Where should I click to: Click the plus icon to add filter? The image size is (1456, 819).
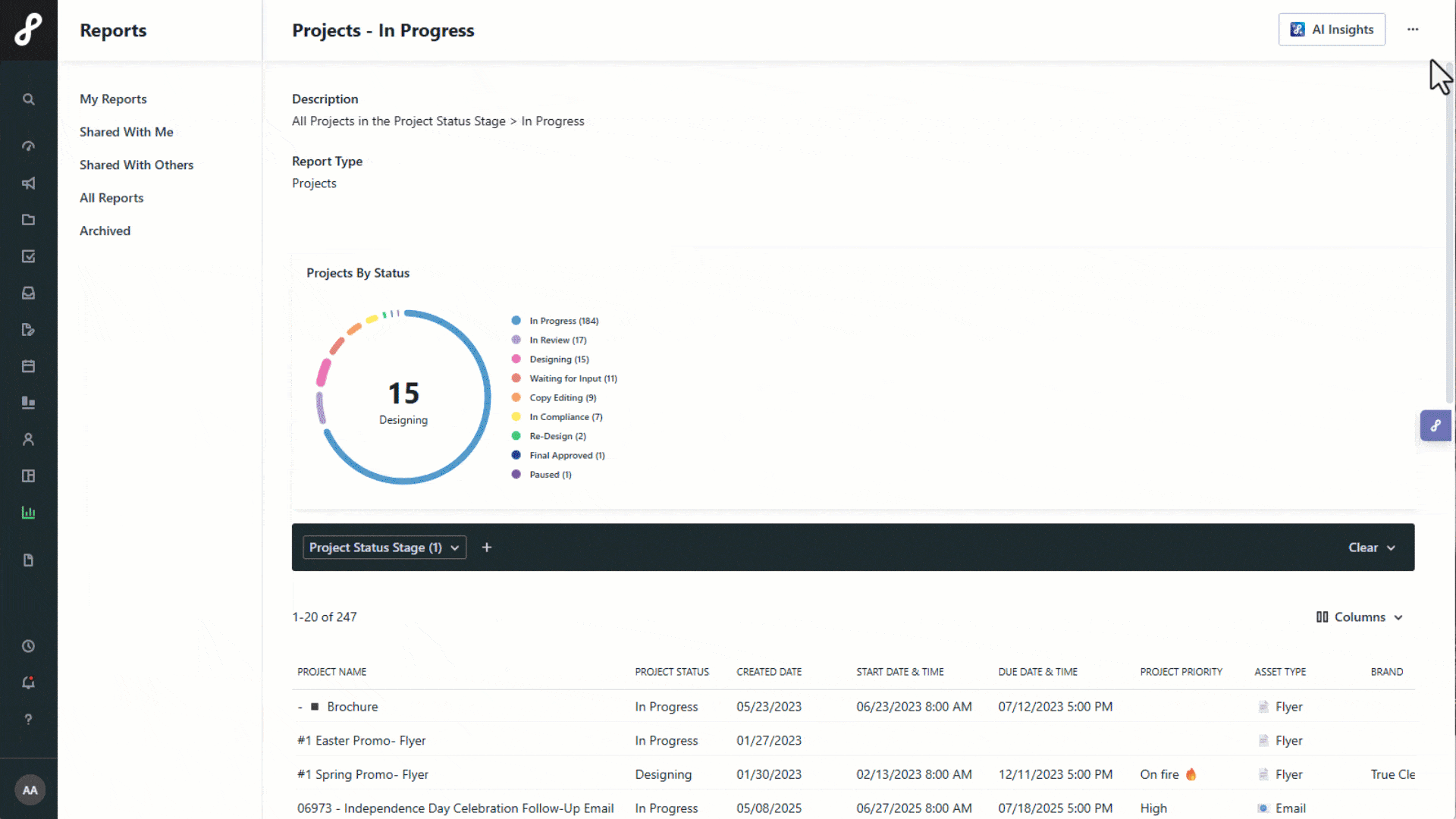point(487,548)
